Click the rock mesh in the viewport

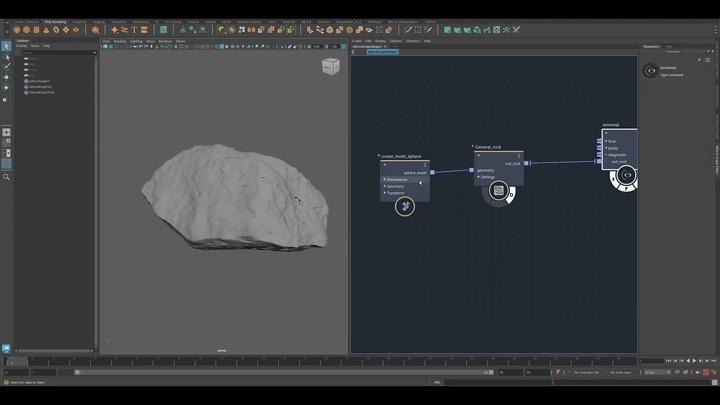pos(235,197)
